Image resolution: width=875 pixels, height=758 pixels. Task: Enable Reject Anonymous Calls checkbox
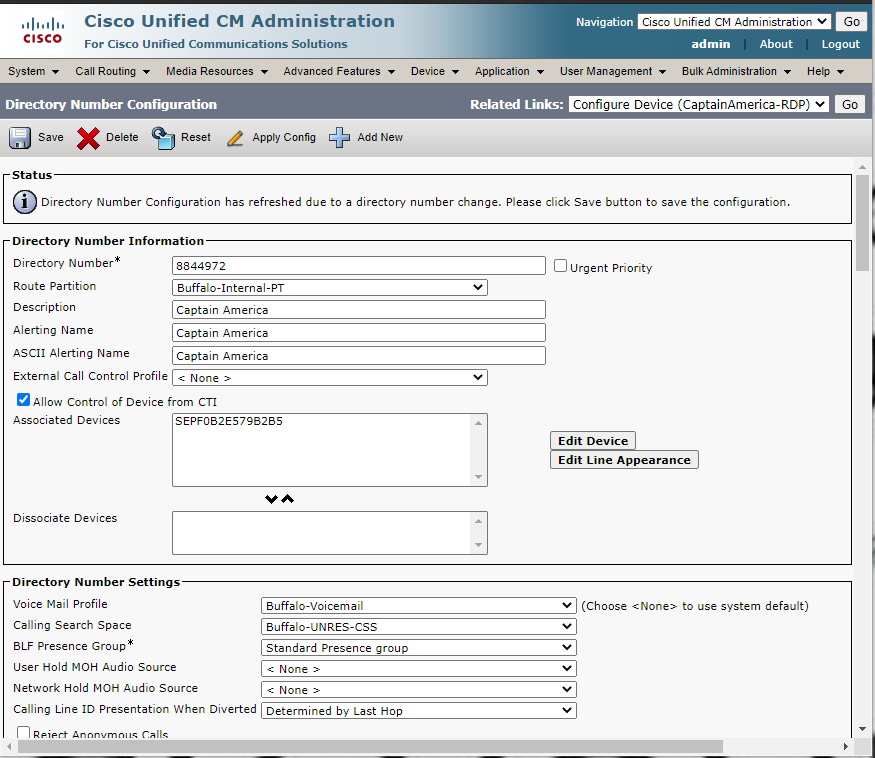(23, 732)
